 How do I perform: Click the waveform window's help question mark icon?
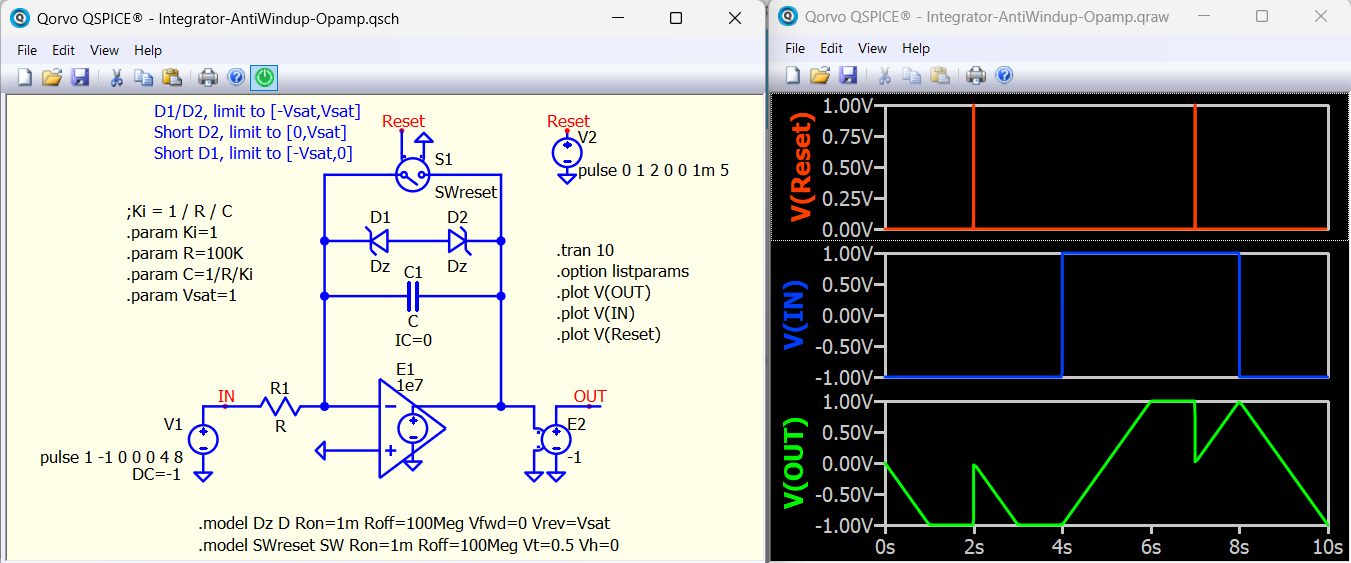pos(1004,75)
